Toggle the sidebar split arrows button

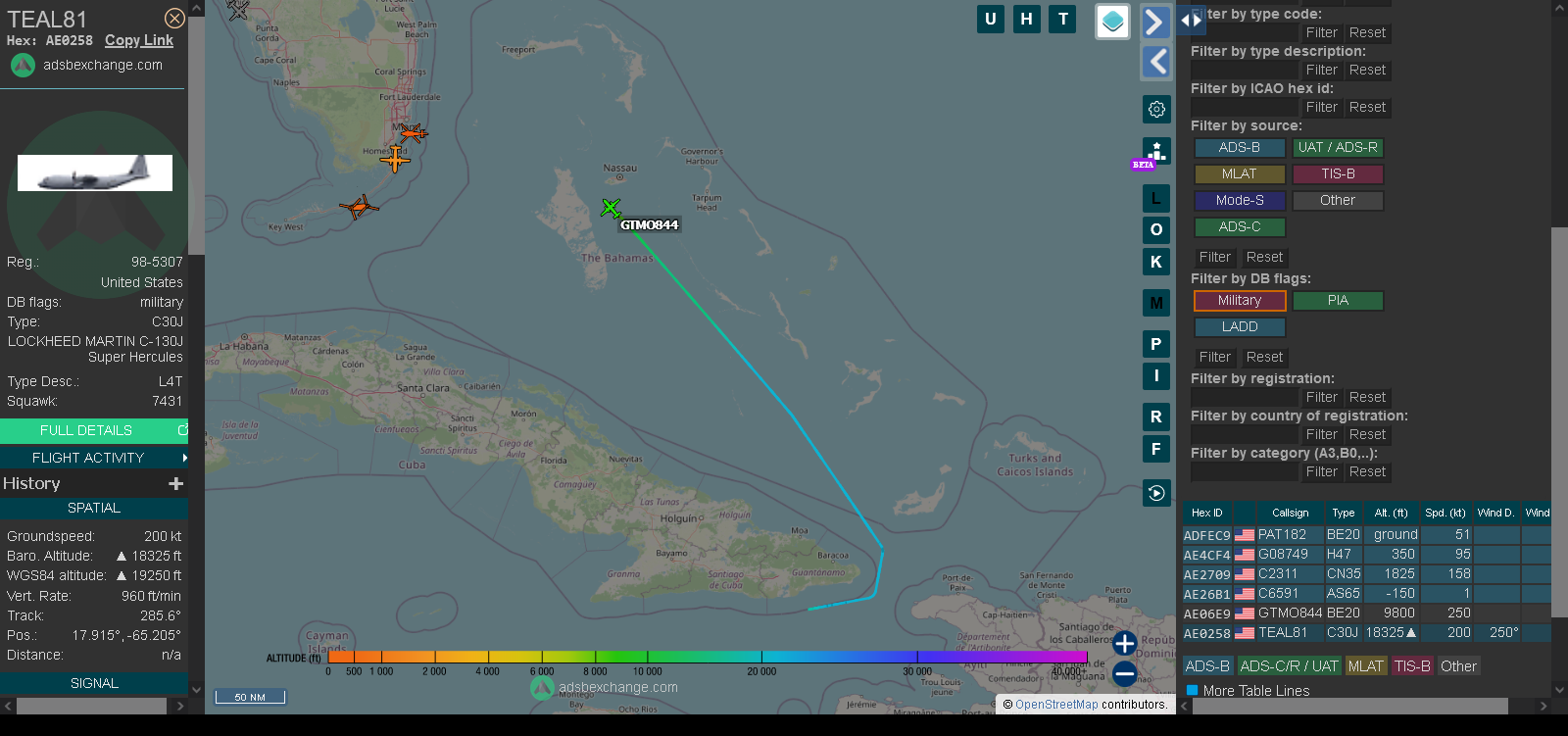tap(1191, 20)
